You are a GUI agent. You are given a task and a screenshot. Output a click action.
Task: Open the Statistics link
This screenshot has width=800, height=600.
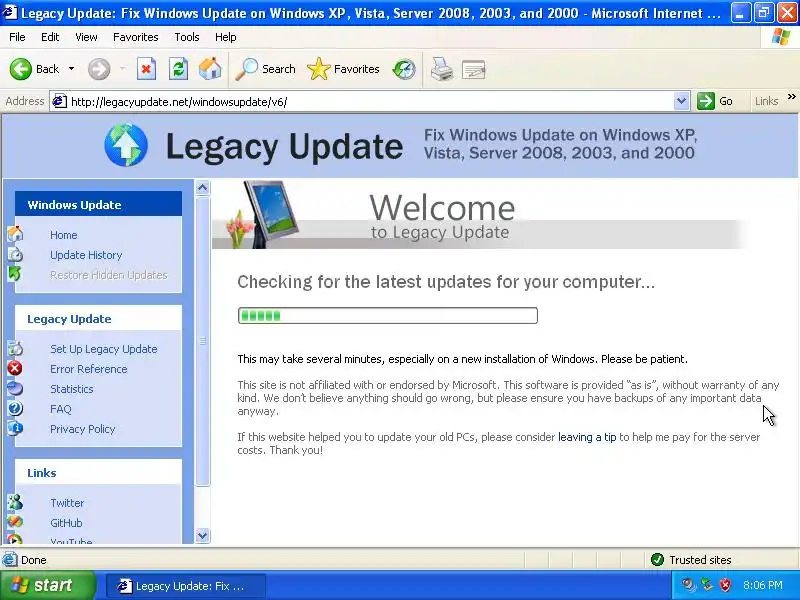click(x=72, y=389)
